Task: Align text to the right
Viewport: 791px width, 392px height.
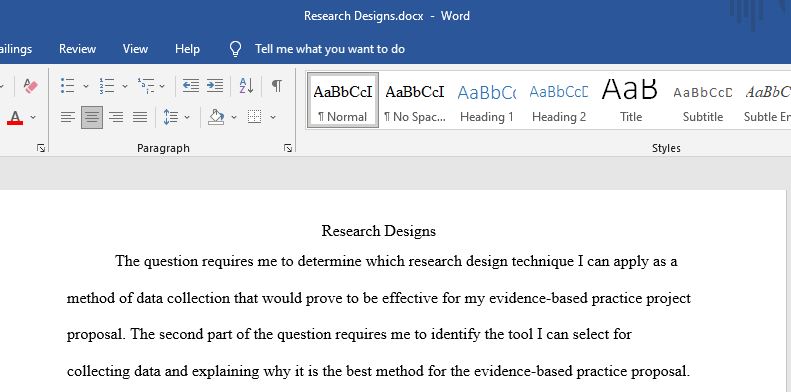Action: pyautogui.click(x=116, y=117)
